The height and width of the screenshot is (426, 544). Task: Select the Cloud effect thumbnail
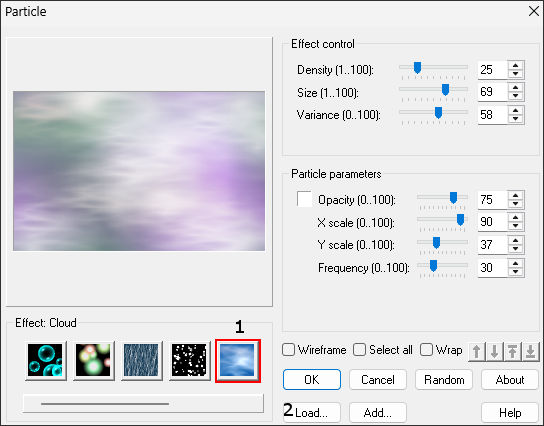[237, 360]
